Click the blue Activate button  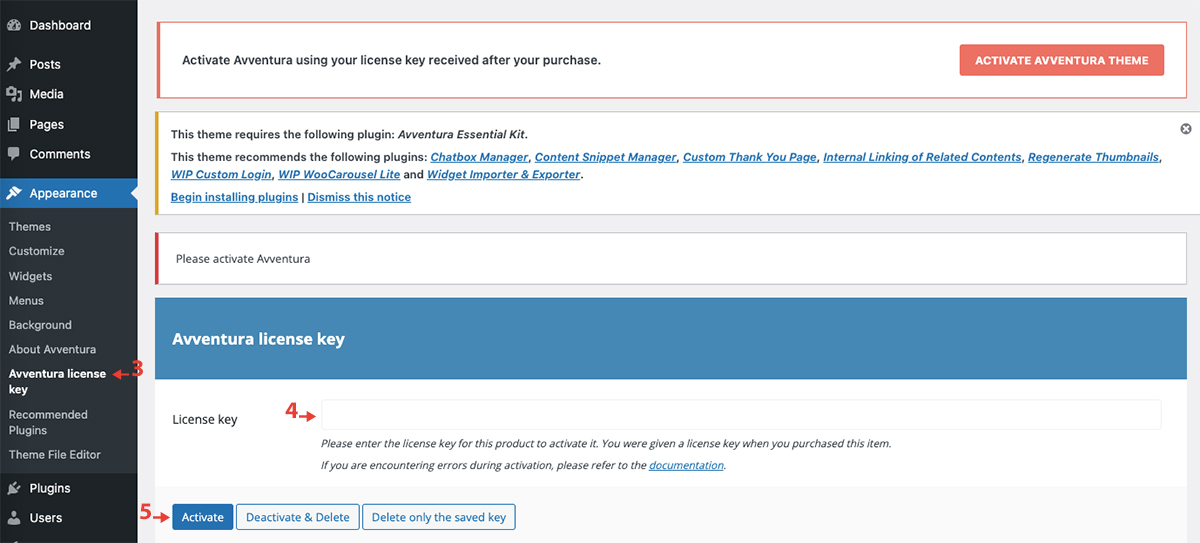tap(203, 517)
